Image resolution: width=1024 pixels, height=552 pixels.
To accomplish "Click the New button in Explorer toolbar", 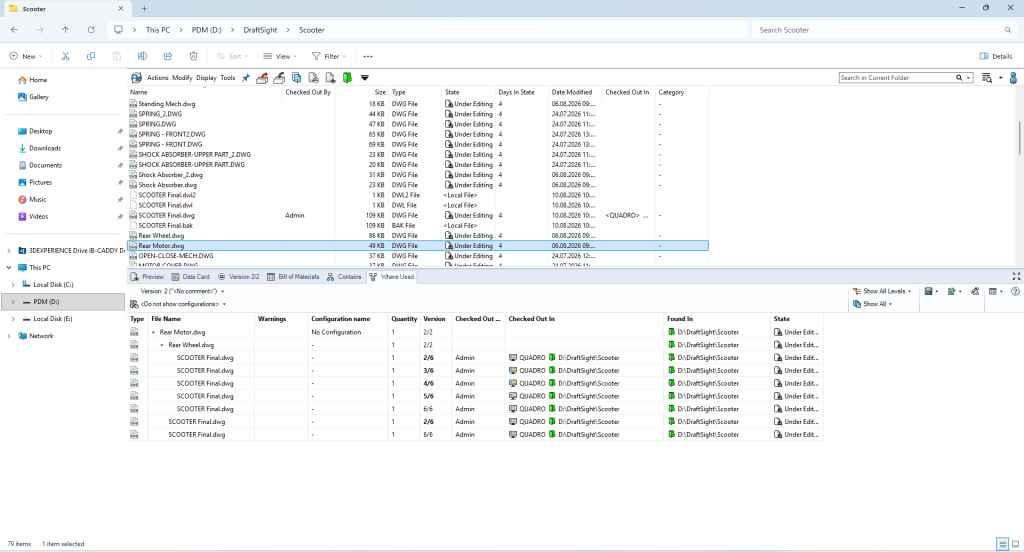I will [x=25, y=56].
